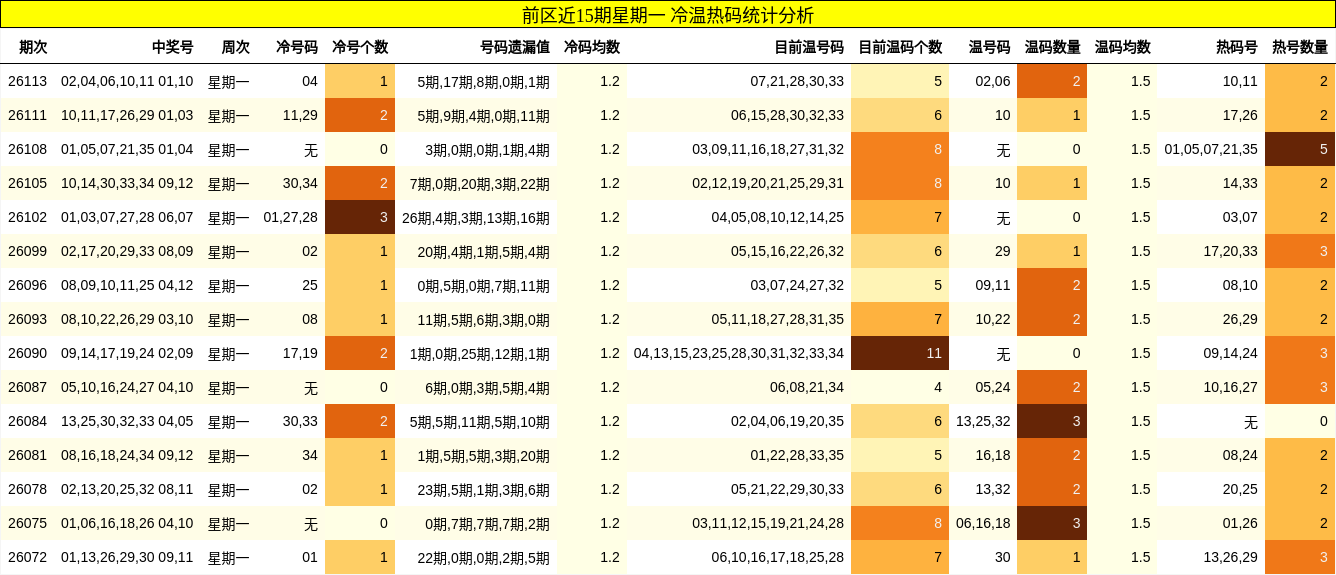This screenshot has height=575, width=1336.
Task: Click winning numbers 13,25,30,32,33 04,05
Action: point(127,422)
